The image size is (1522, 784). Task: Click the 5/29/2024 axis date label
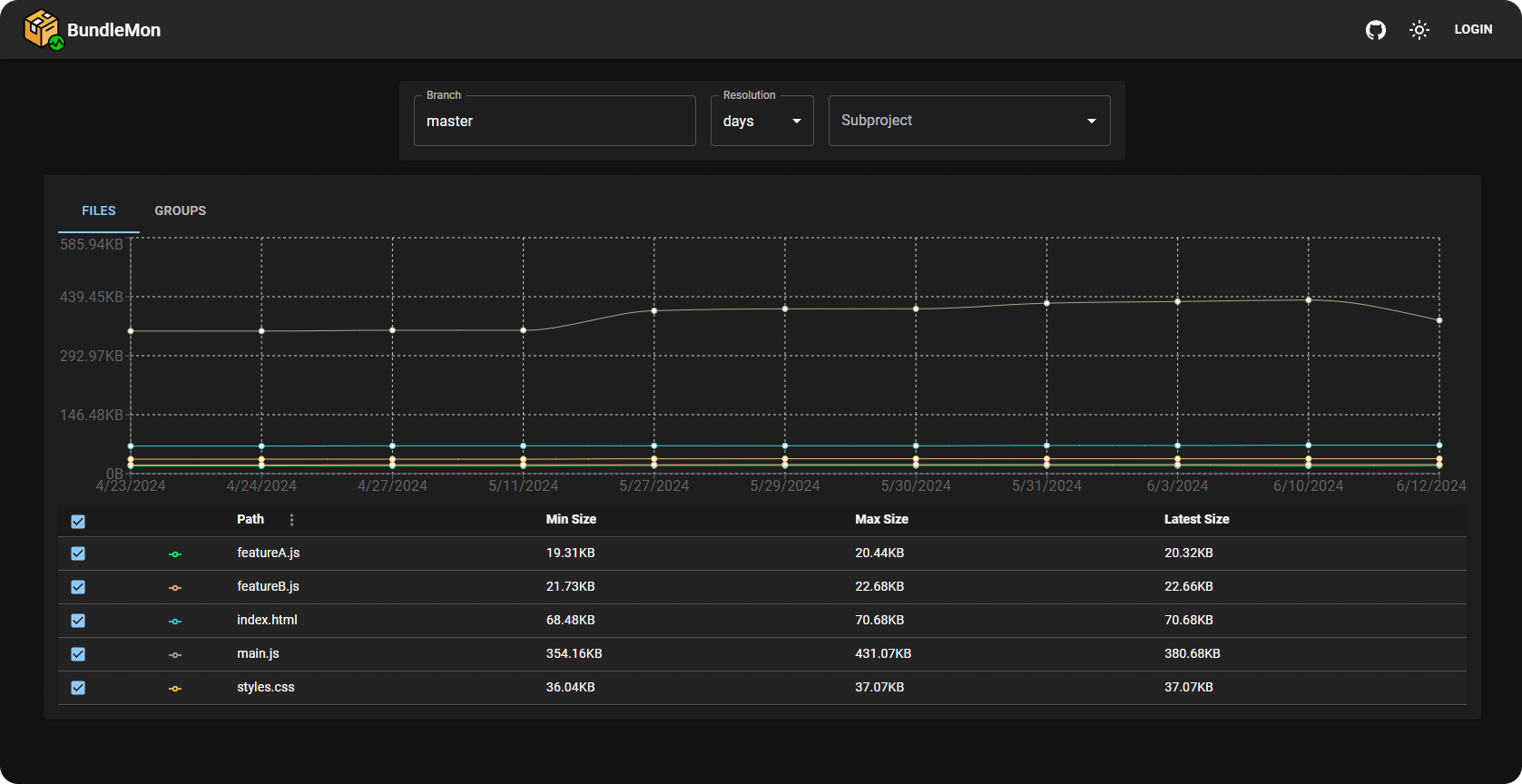tap(785, 486)
